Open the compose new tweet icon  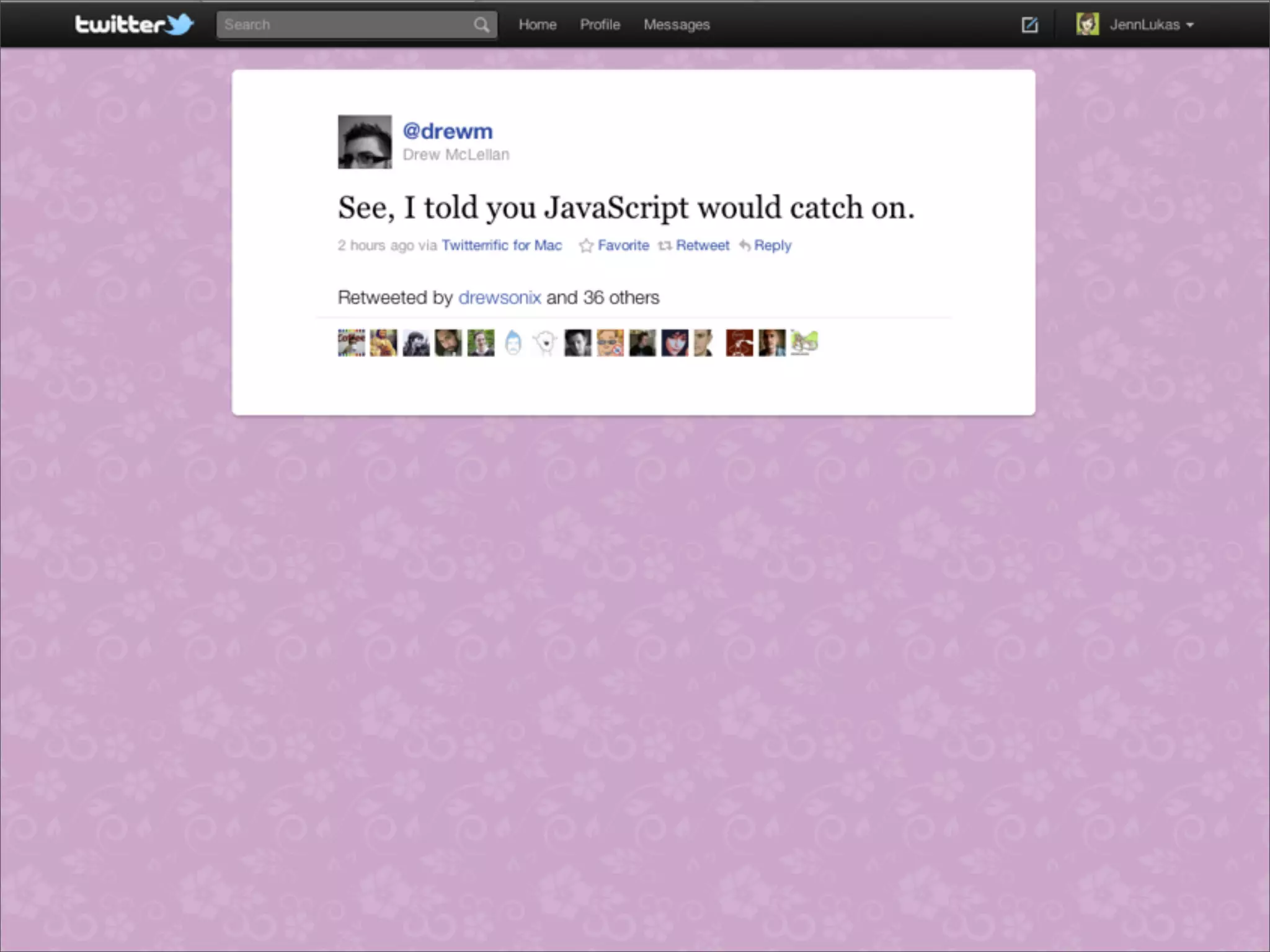(1029, 25)
